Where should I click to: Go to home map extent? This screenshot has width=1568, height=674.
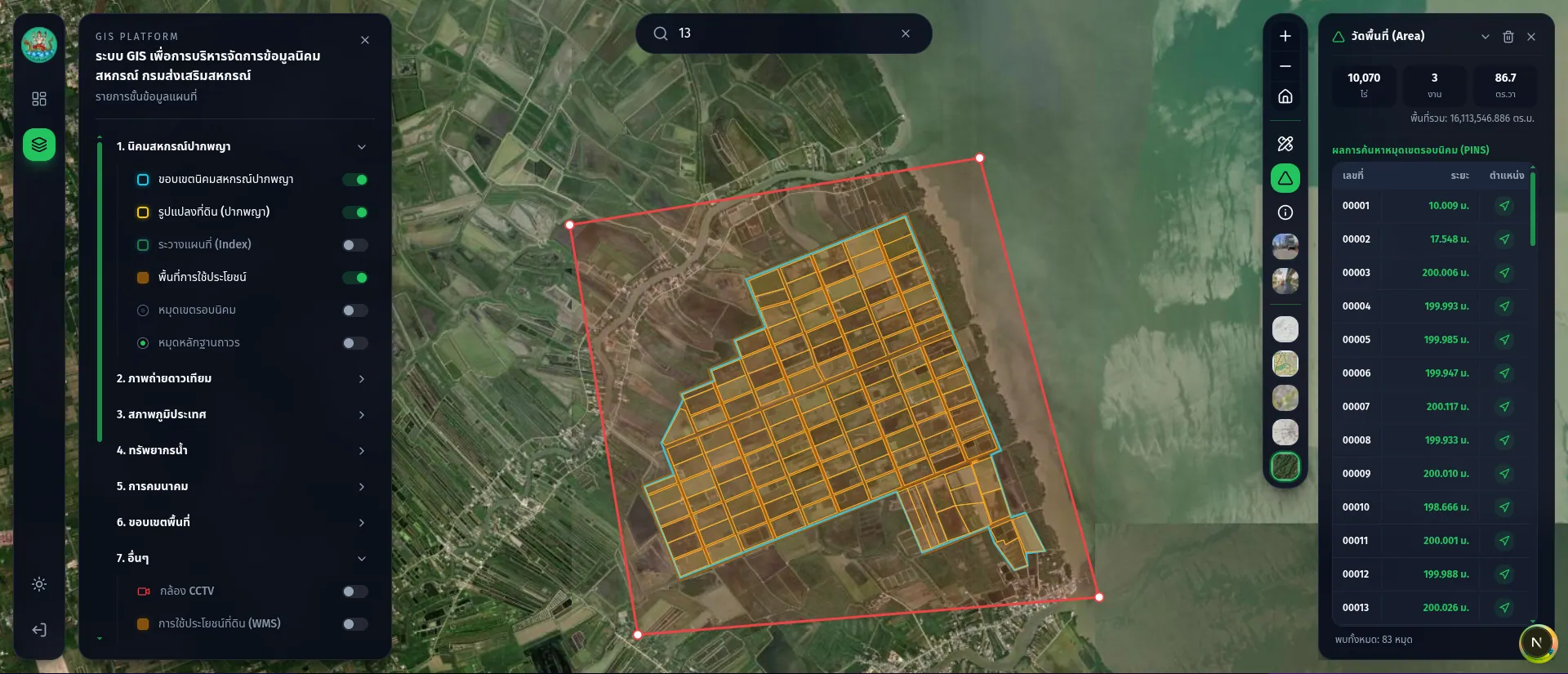point(1285,96)
